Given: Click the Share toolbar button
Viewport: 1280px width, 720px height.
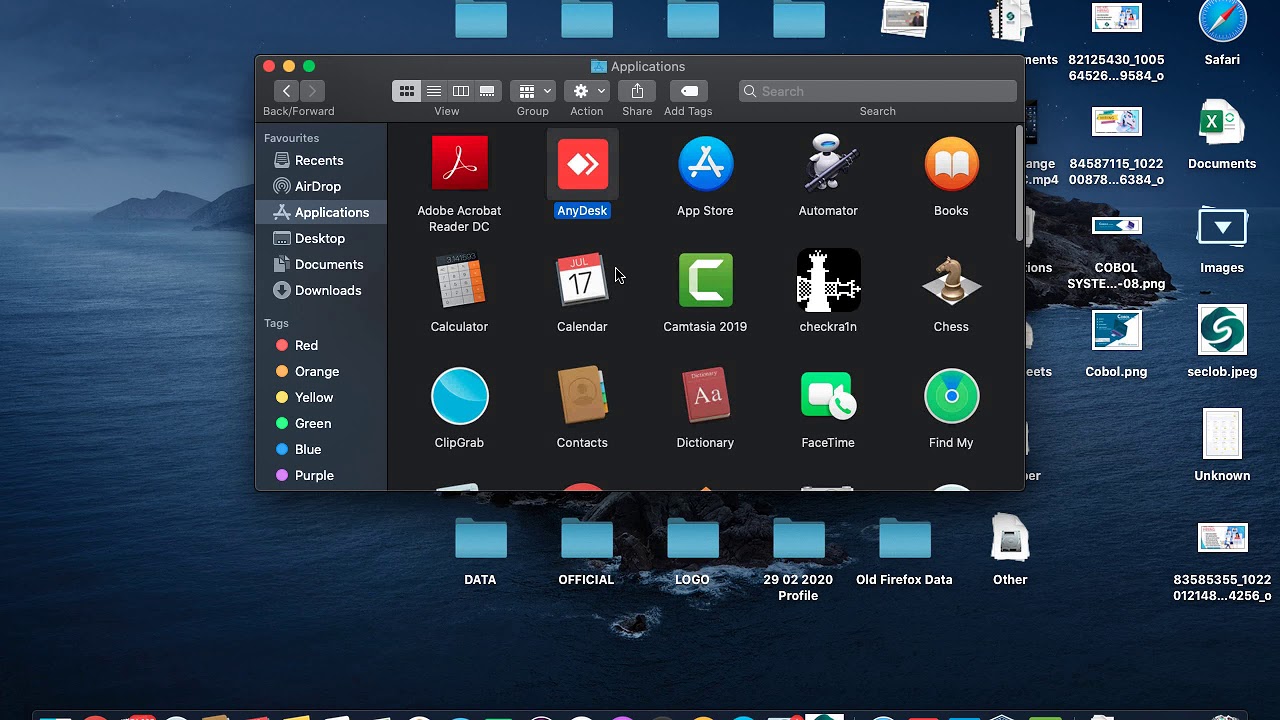Looking at the screenshot, I should click(x=637, y=91).
